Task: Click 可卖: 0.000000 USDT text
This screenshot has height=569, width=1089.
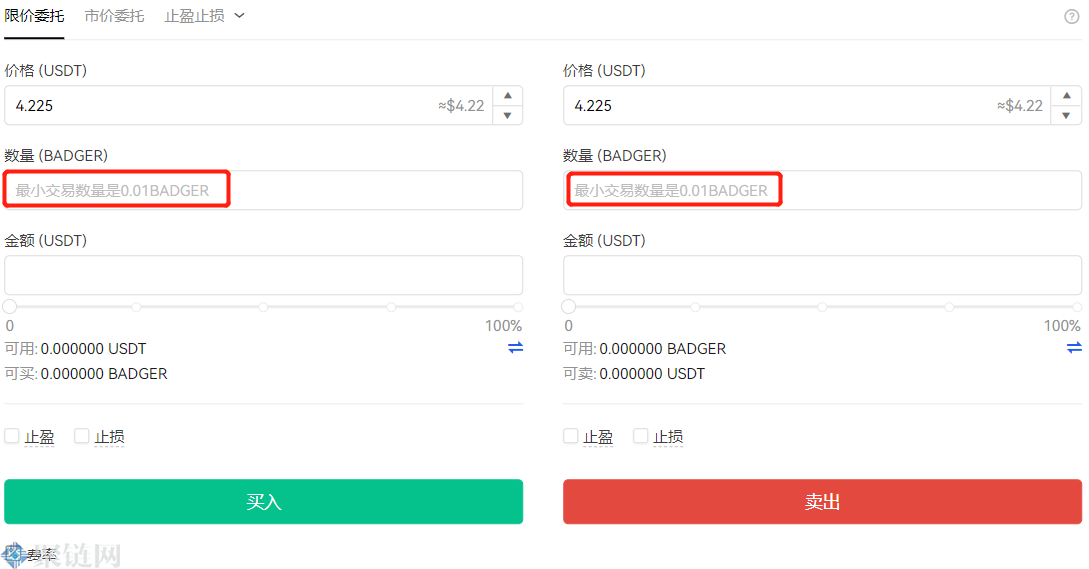Action: pyautogui.click(x=634, y=374)
